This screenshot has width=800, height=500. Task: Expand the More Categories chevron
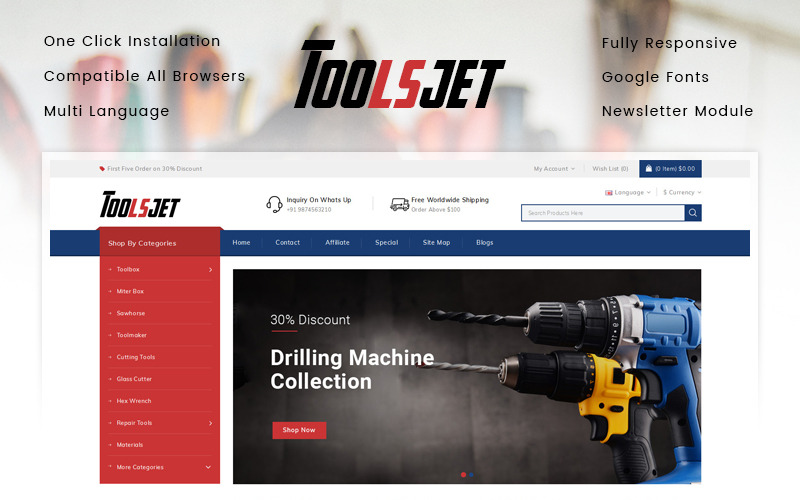point(208,467)
